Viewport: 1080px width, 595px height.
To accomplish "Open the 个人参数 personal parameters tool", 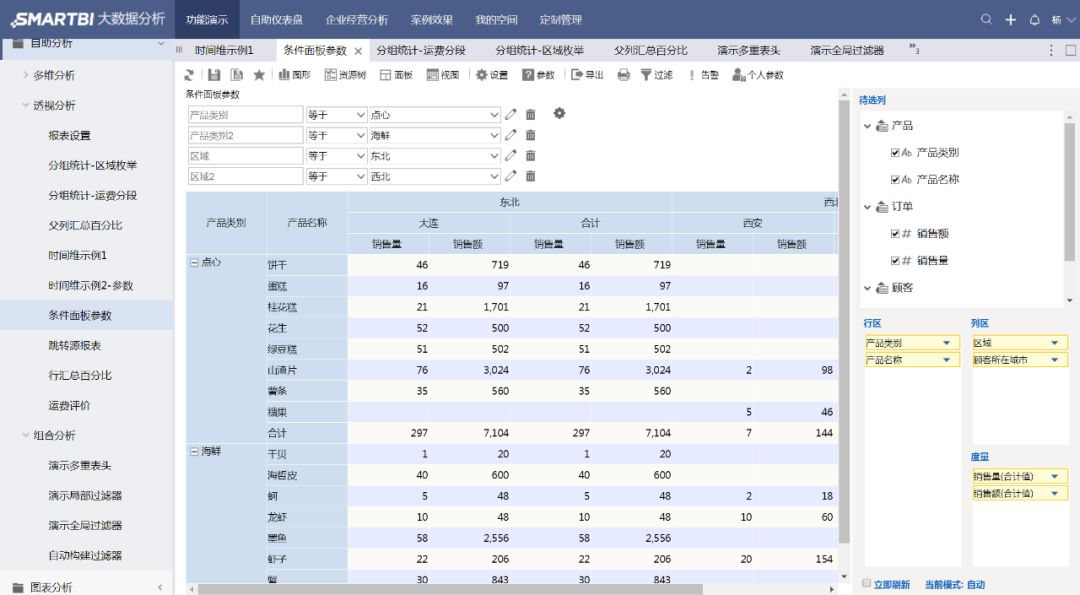I will click(758, 75).
